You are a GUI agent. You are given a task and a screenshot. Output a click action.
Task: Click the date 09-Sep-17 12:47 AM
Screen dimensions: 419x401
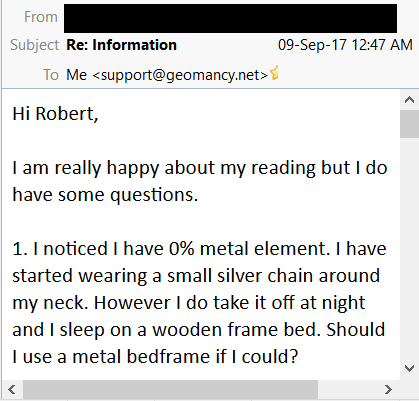coord(345,45)
